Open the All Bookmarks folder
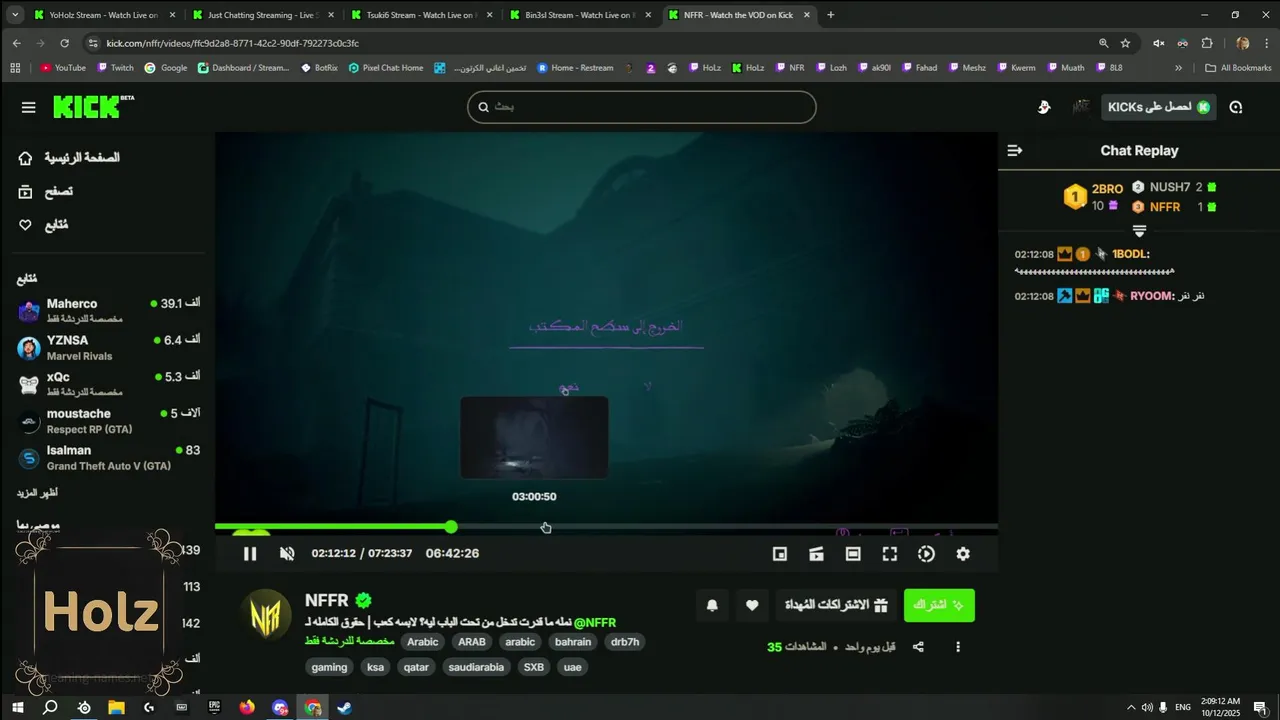Viewport: 1280px width, 720px height. 1238,68
